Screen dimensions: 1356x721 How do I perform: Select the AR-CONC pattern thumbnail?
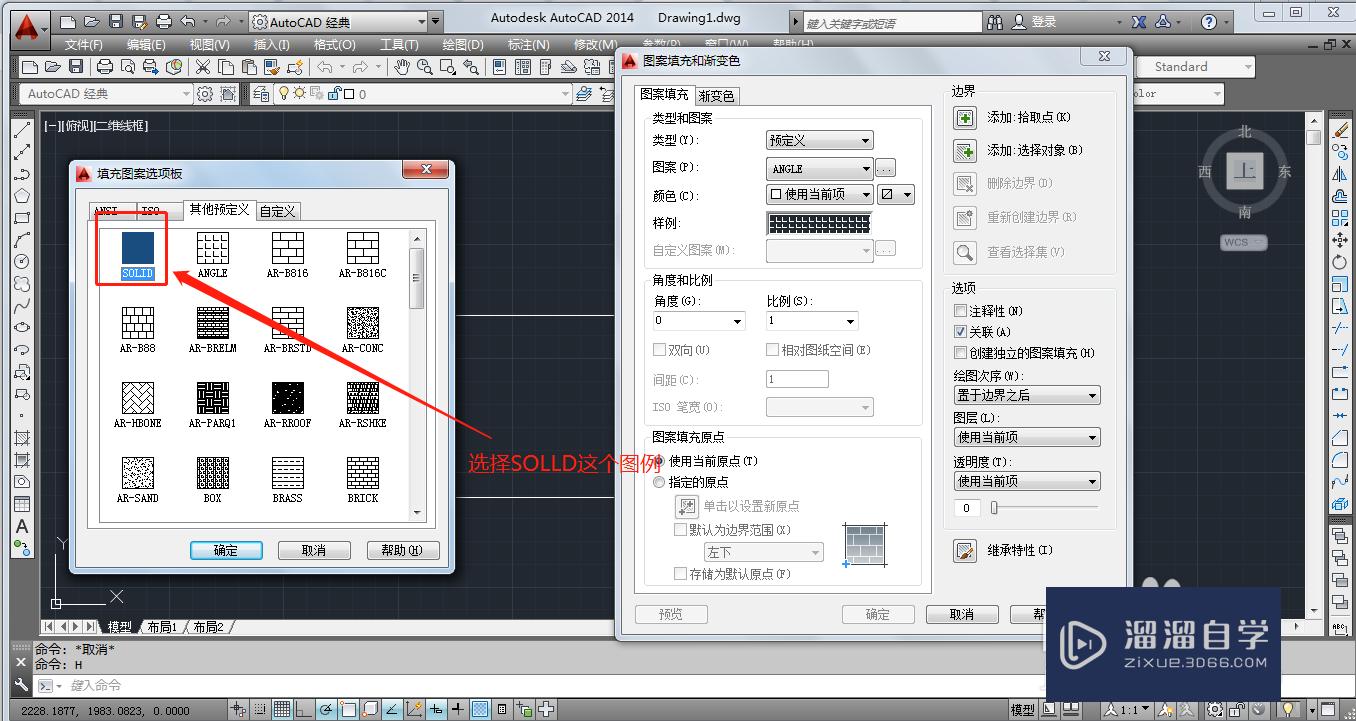[363, 323]
